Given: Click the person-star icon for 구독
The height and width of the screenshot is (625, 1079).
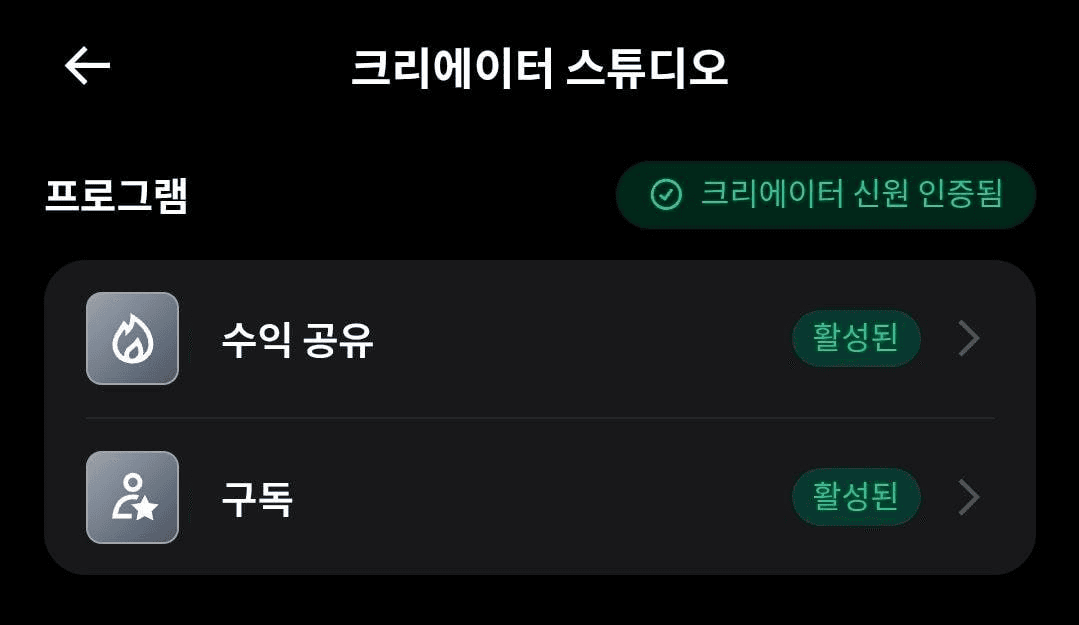Looking at the screenshot, I should click(x=134, y=497).
